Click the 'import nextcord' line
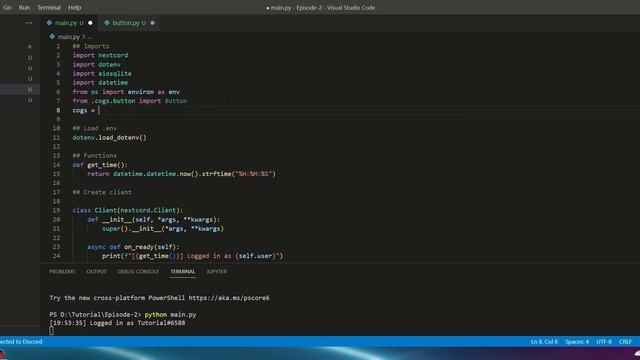640x360 pixels. (x=100, y=55)
